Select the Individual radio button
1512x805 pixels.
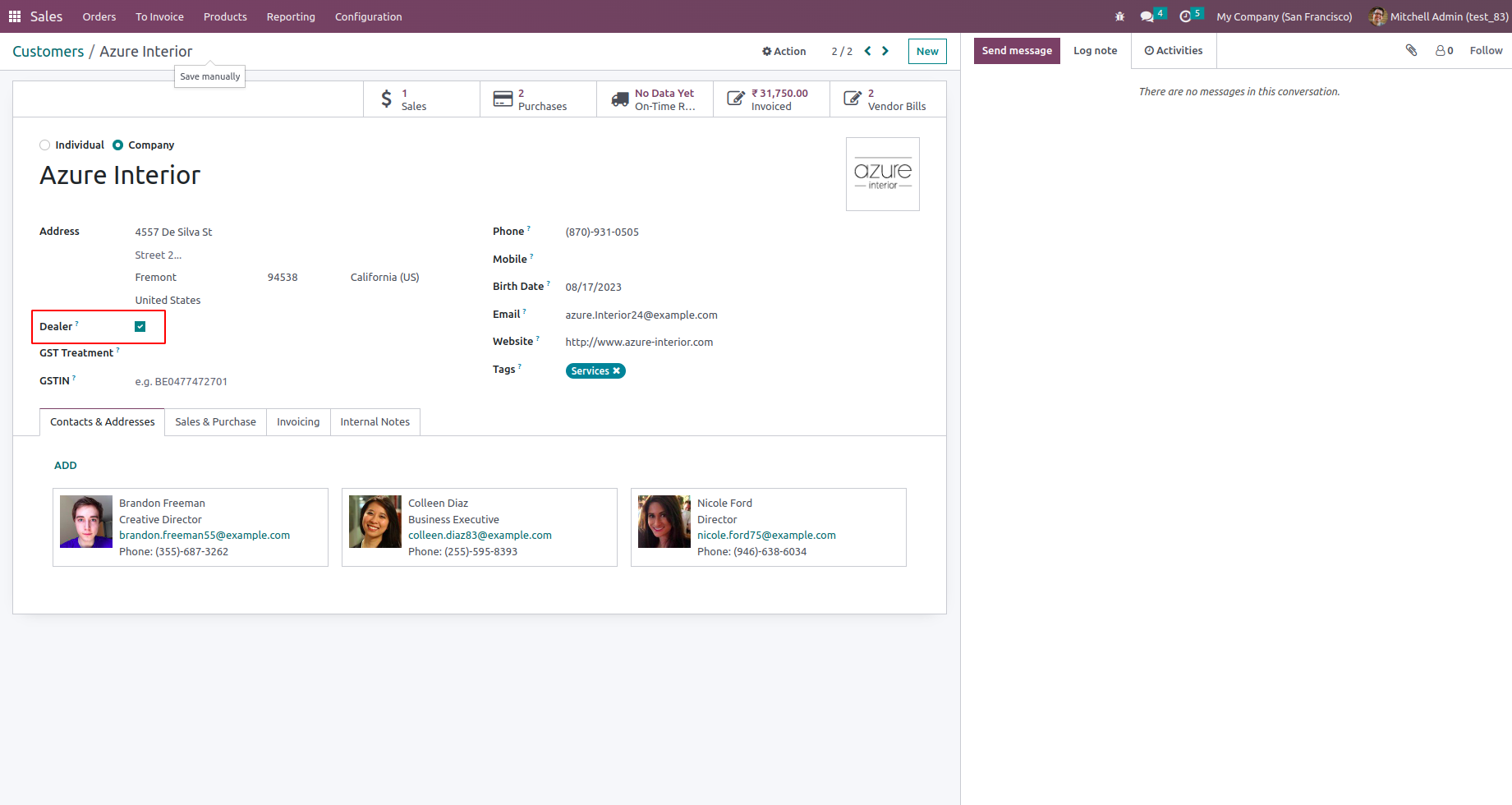(45, 145)
